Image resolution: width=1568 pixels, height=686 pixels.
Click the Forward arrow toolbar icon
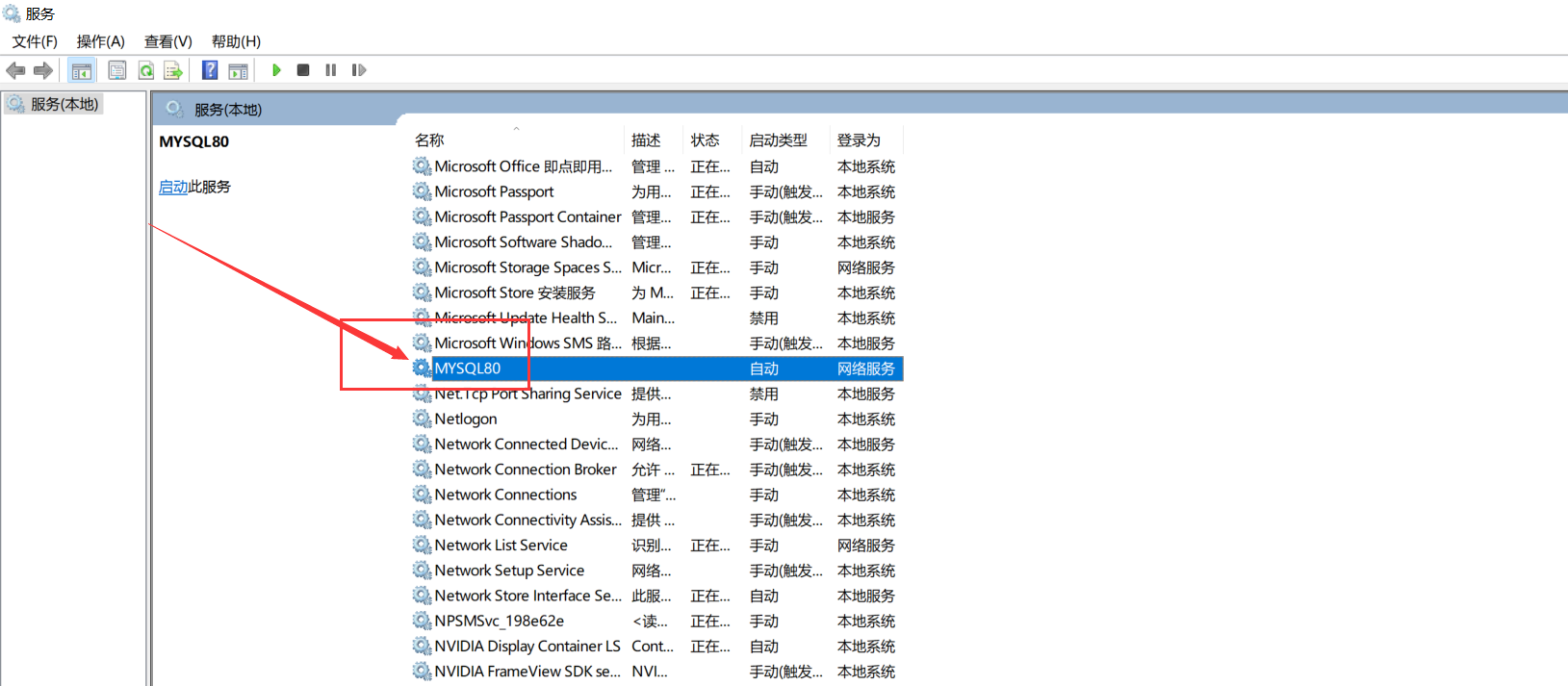pos(43,70)
